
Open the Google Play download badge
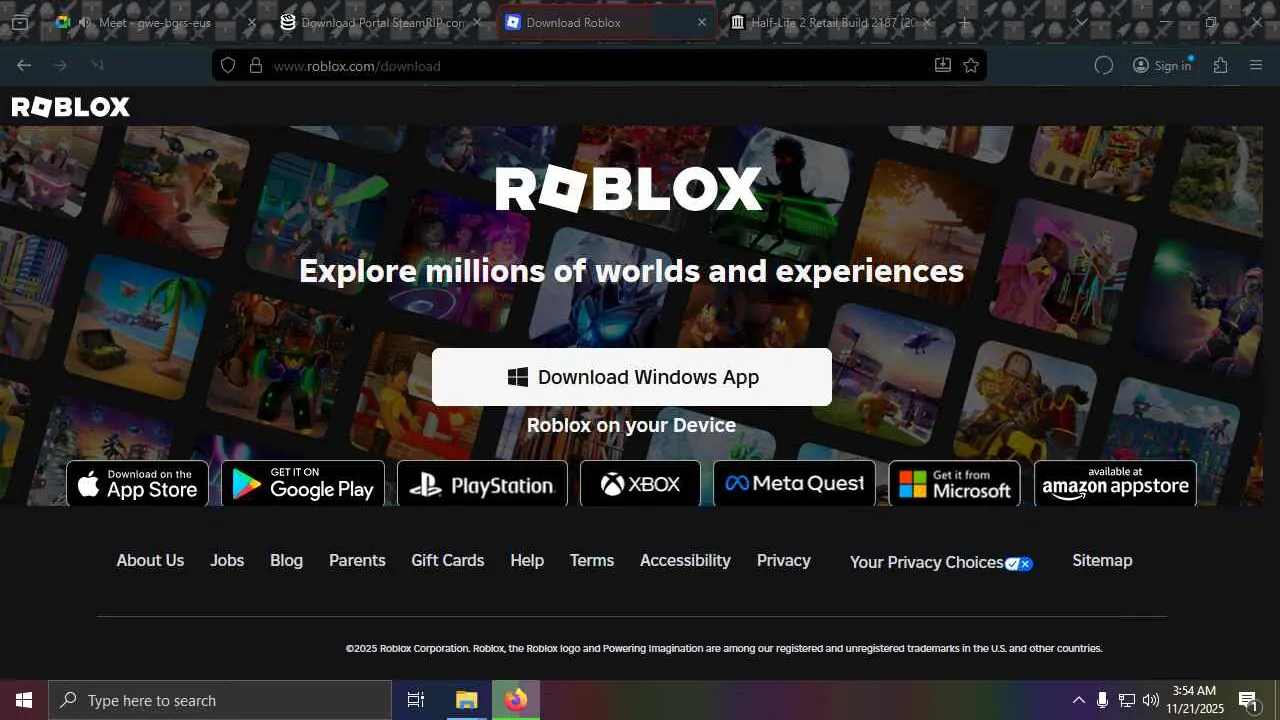pyautogui.click(x=303, y=484)
